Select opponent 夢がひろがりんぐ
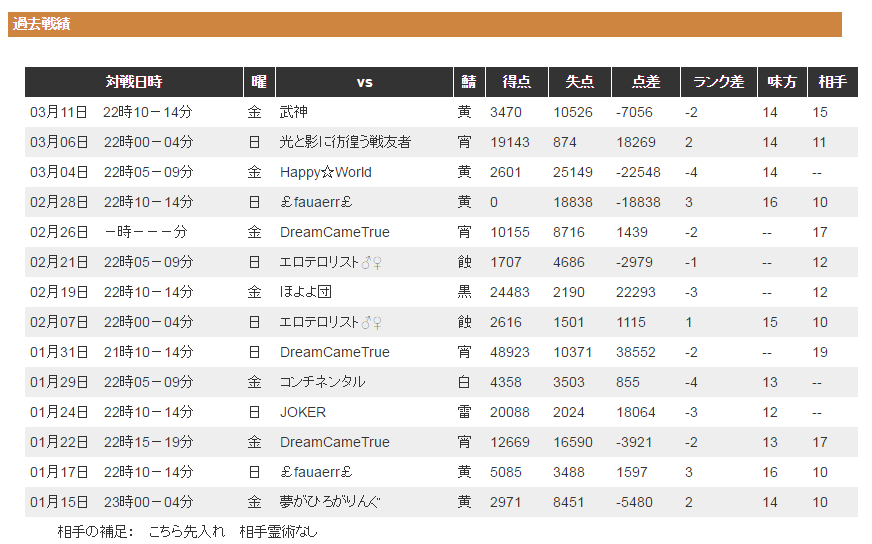 point(330,502)
